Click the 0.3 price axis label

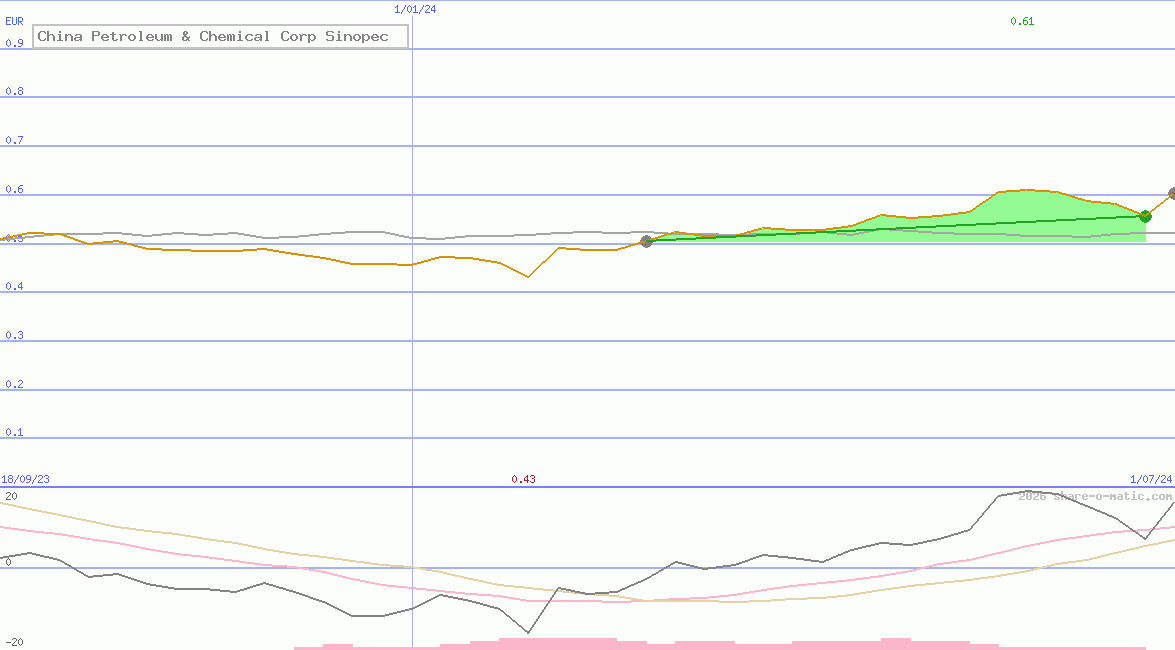[14, 335]
